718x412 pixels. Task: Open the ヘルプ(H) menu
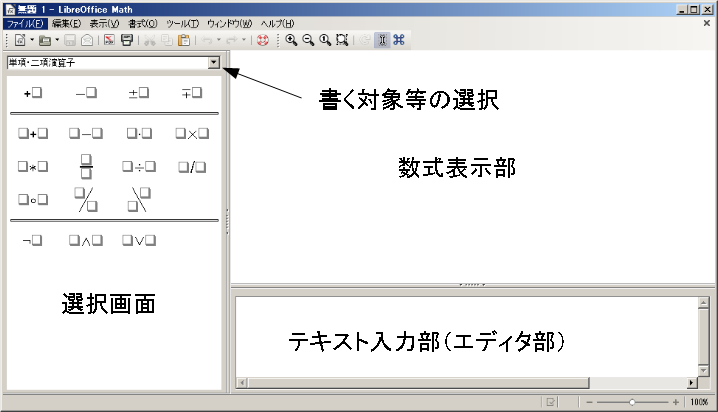(x=277, y=23)
